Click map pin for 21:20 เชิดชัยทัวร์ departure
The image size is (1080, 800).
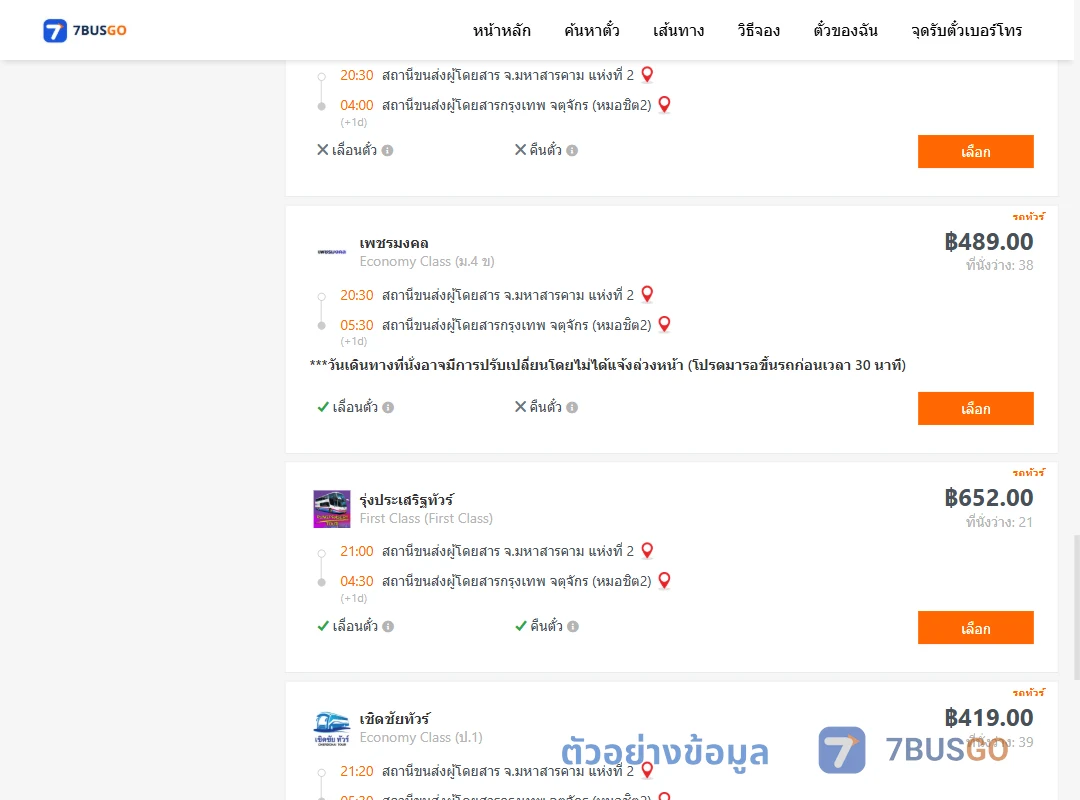(647, 770)
